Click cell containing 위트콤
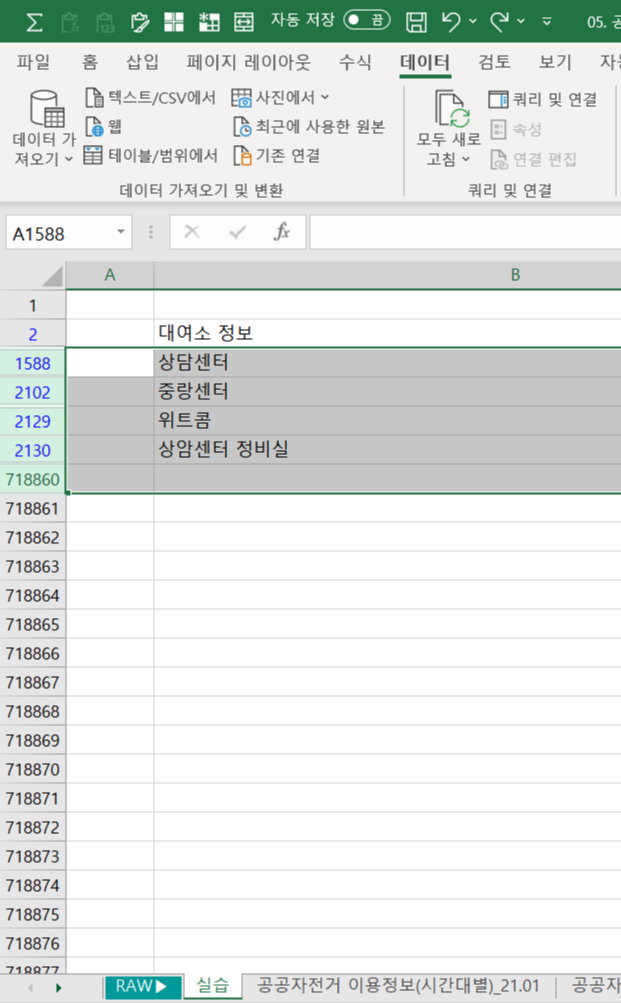 388,421
